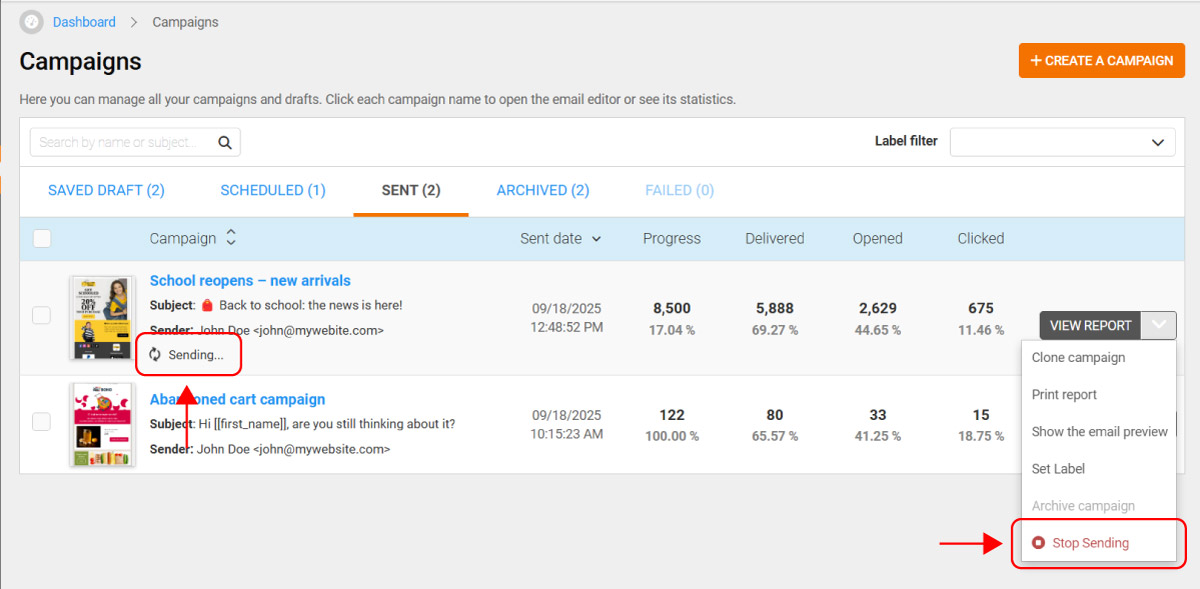
Task: Select Clone campaign from the menu
Action: [1078, 358]
